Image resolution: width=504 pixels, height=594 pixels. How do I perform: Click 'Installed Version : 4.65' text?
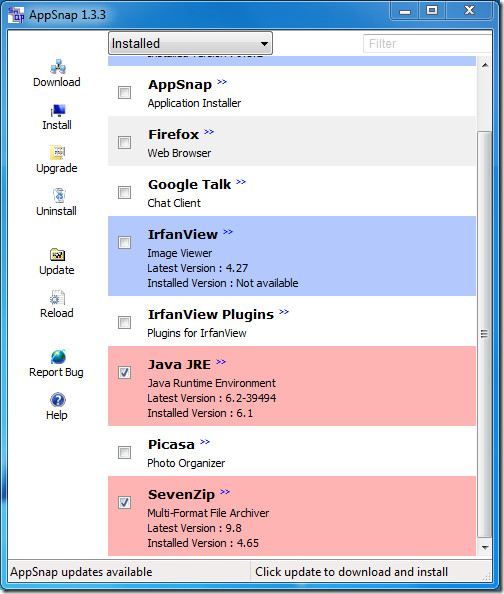pos(203,543)
